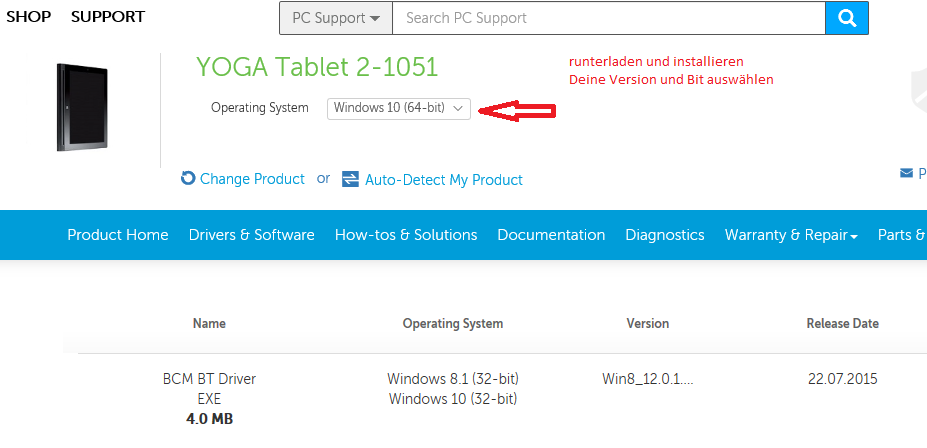Click the Change Product link
927x448 pixels.
[252, 179]
